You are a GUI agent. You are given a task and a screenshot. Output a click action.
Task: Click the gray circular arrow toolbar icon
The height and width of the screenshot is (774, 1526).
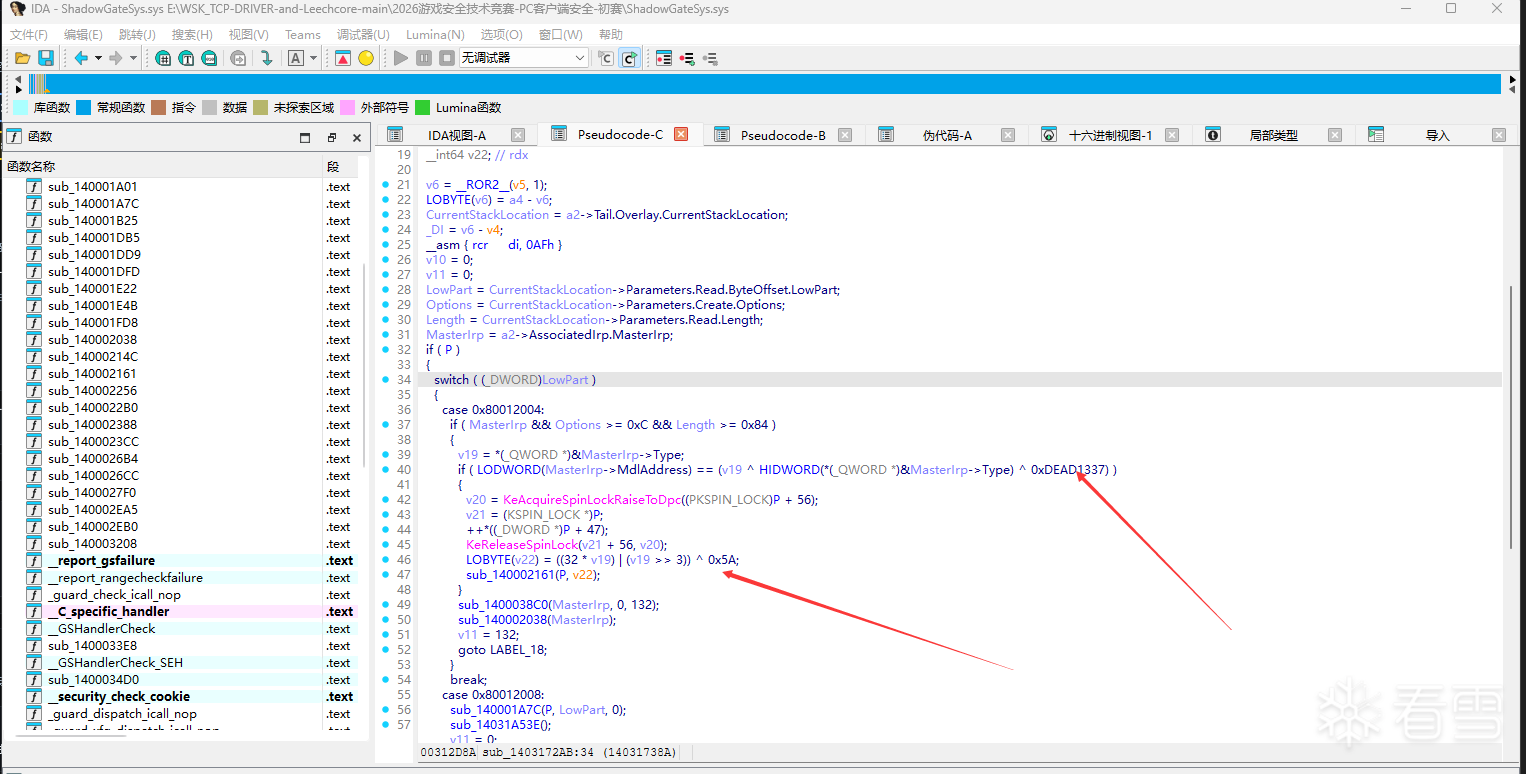coord(239,58)
